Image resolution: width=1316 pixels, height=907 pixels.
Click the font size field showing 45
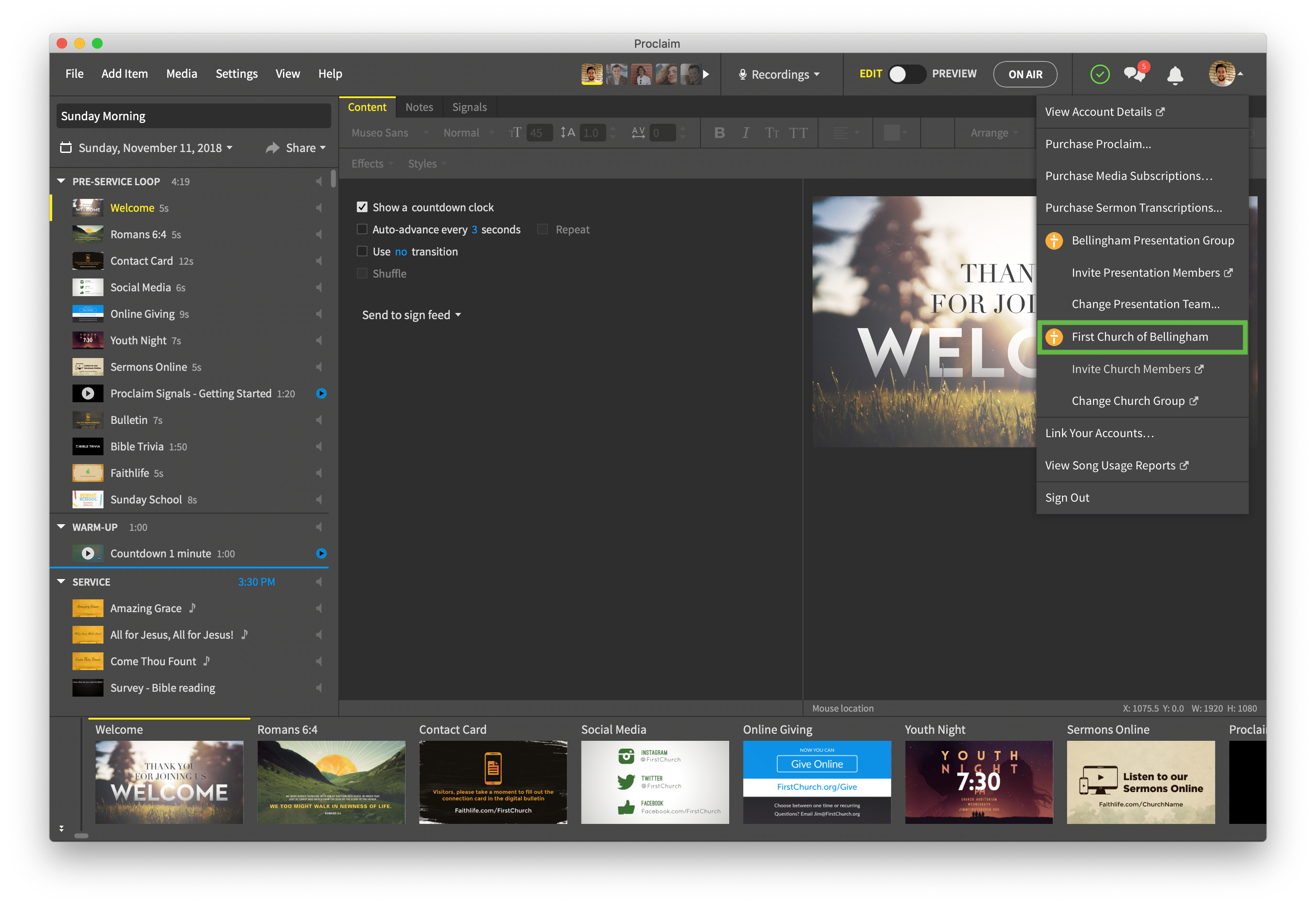tap(539, 133)
